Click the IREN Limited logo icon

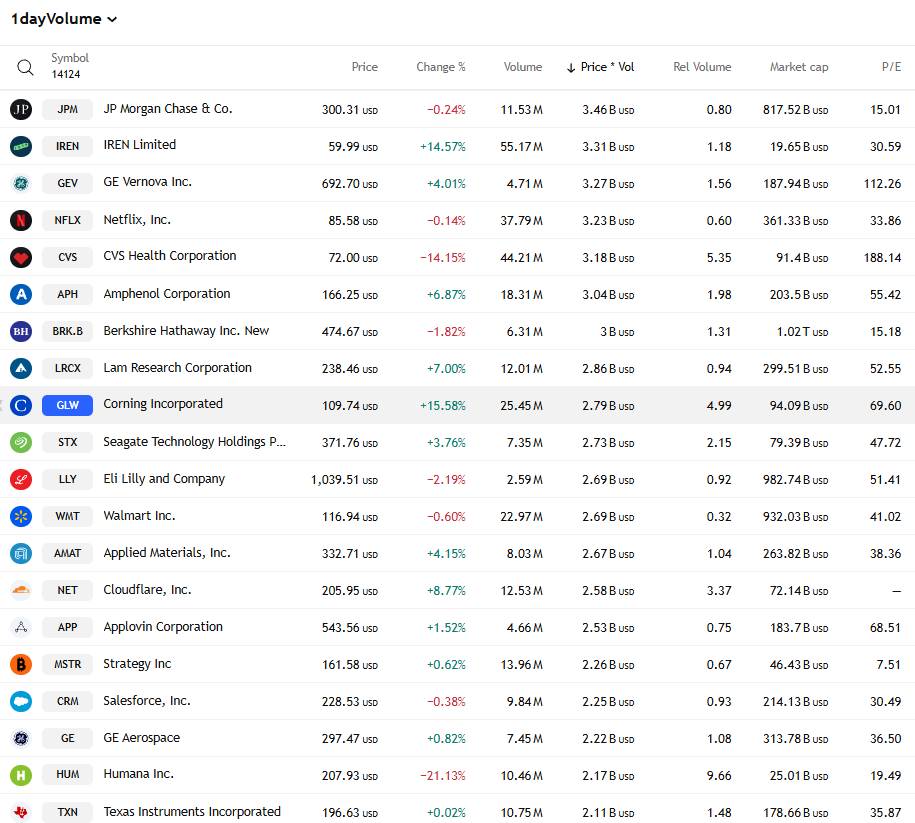coord(21,147)
